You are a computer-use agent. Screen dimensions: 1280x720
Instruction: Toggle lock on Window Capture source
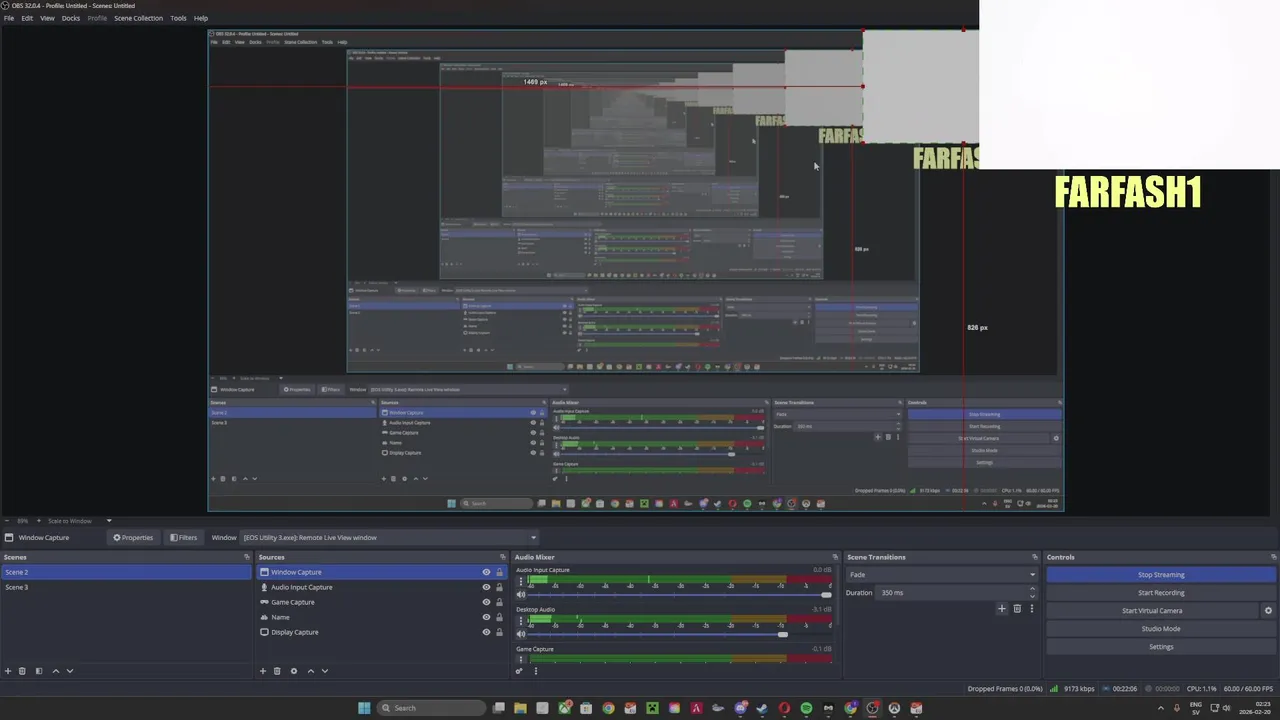click(499, 572)
